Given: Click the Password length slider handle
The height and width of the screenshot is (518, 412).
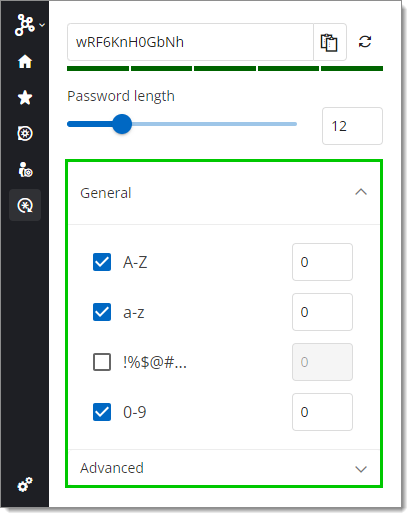Looking at the screenshot, I should coord(122,124).
